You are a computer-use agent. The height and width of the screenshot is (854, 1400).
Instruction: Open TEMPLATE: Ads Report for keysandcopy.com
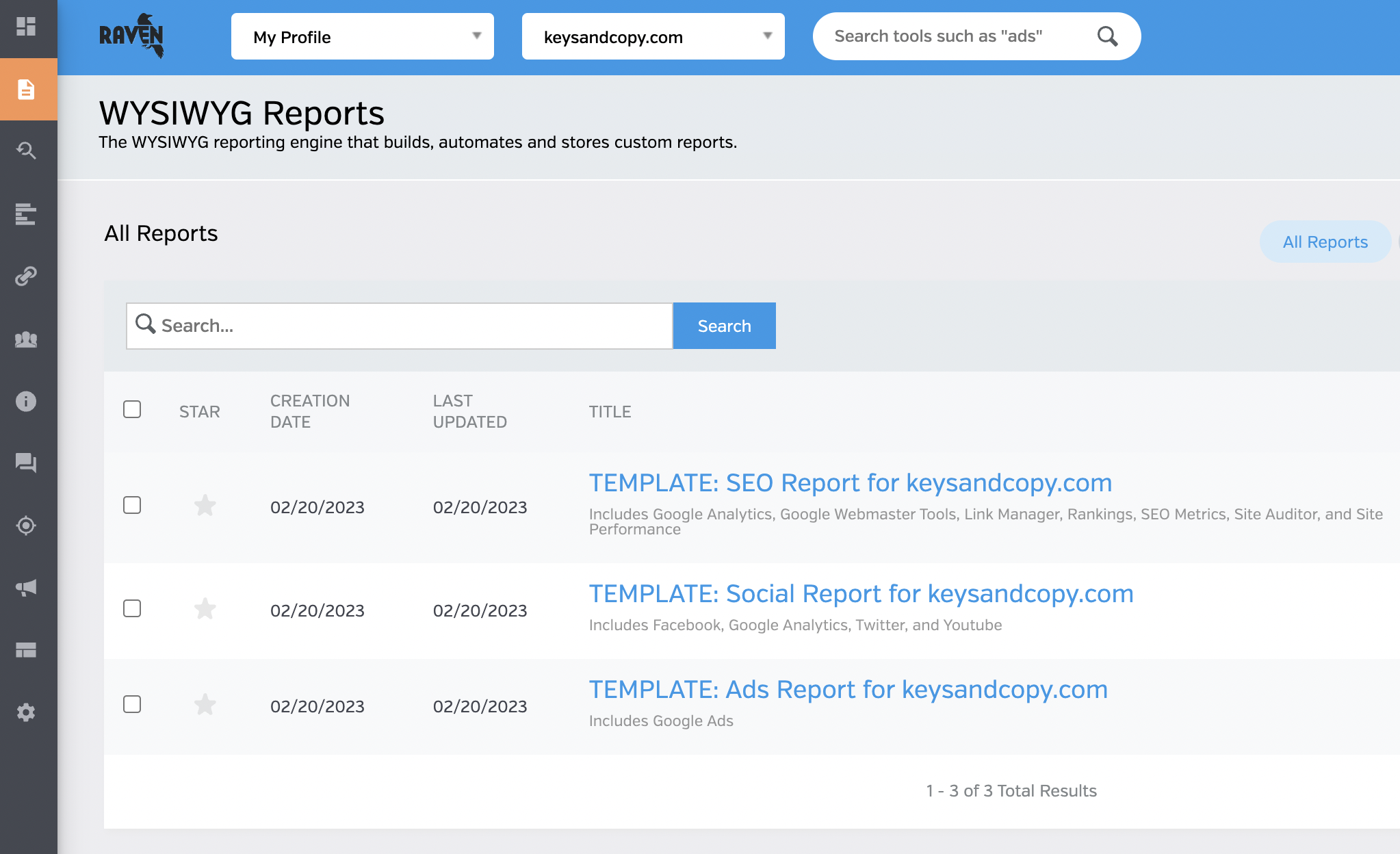[x=848, y=690]
